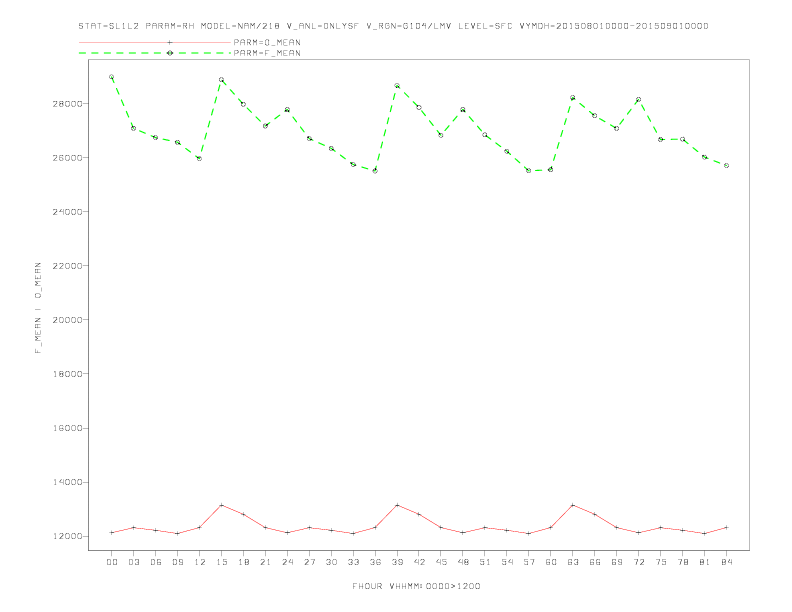
Task: Click the 27 forecast hour label
Action: pos(309,562)
